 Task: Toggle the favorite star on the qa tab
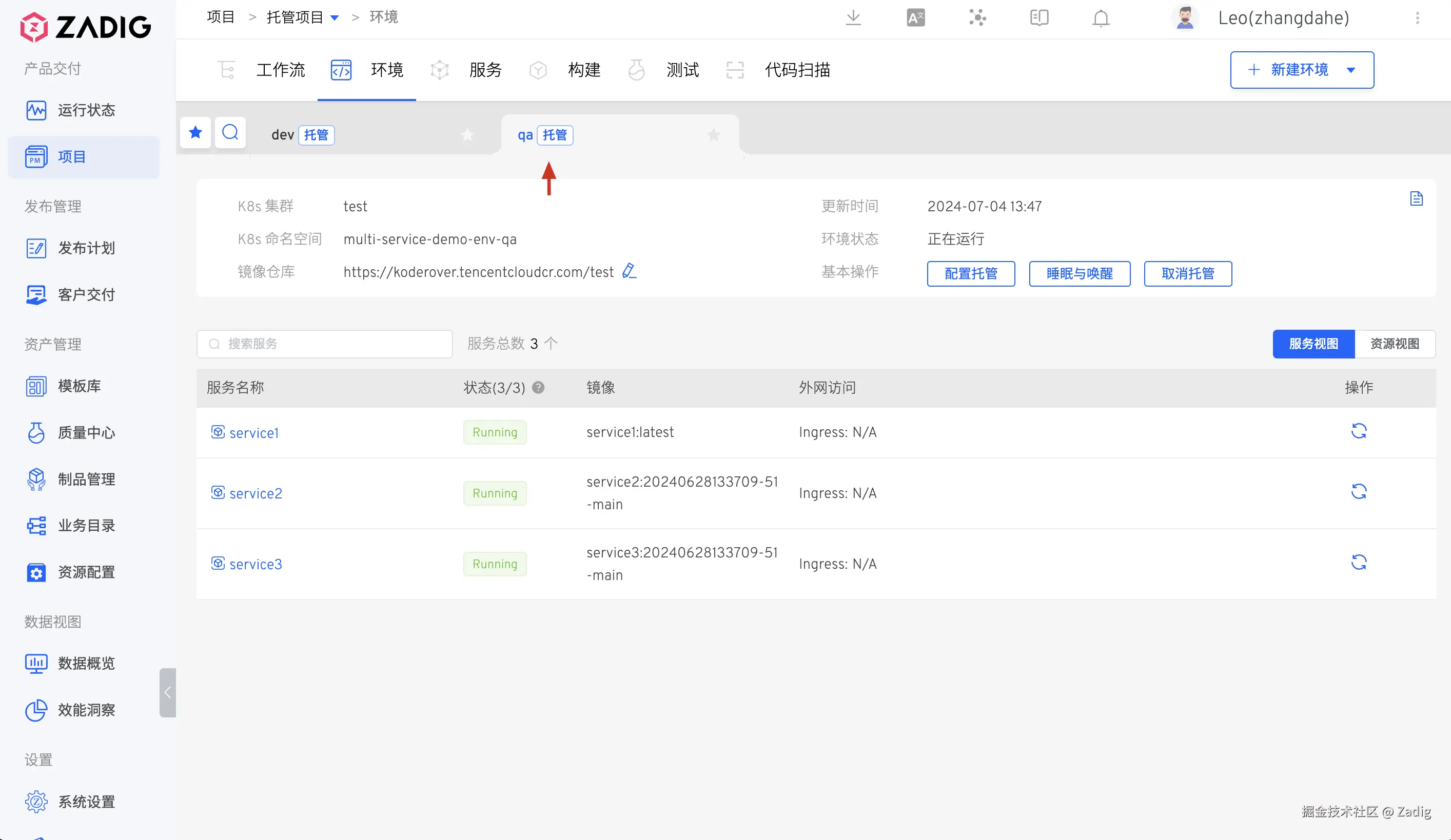pos(713,135)
